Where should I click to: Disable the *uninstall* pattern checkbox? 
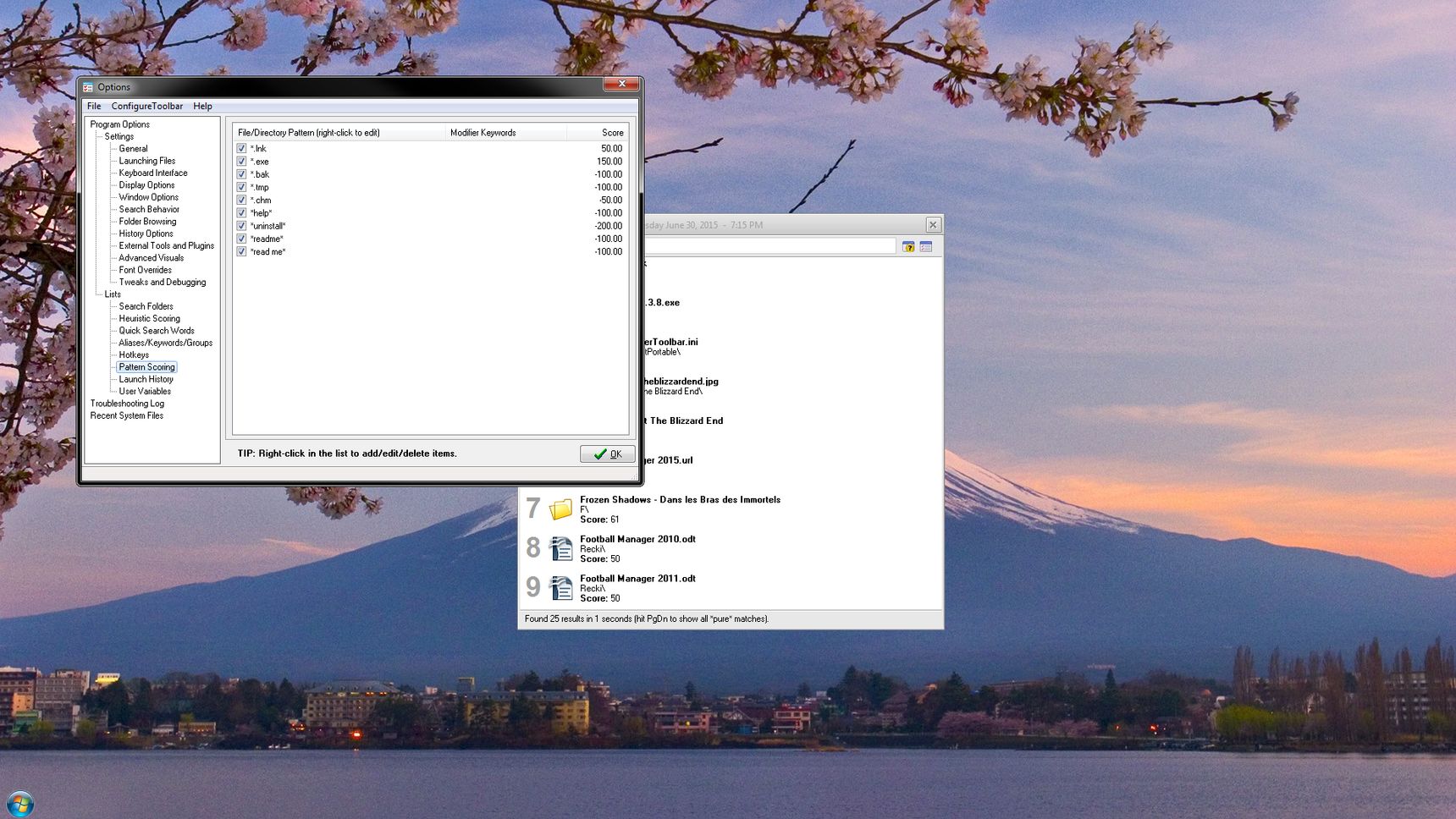click(241, 226)
